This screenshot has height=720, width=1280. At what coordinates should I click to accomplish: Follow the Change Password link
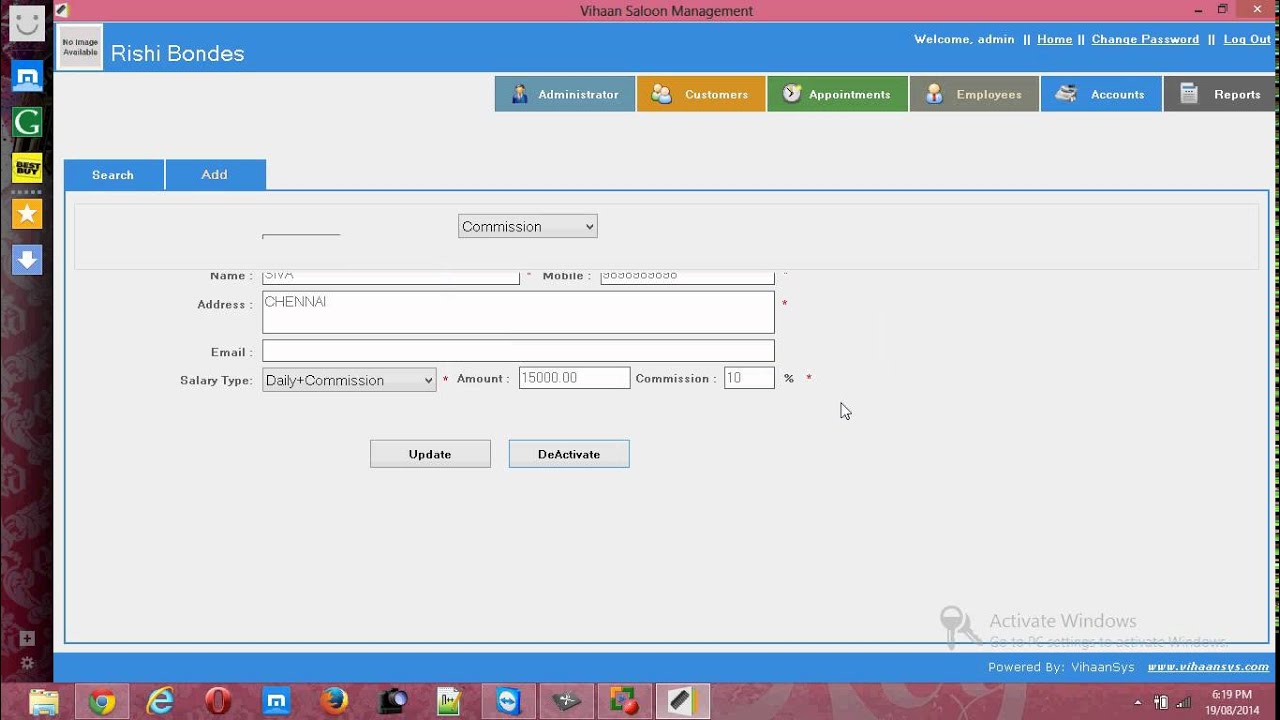(x=1145, y=39)
